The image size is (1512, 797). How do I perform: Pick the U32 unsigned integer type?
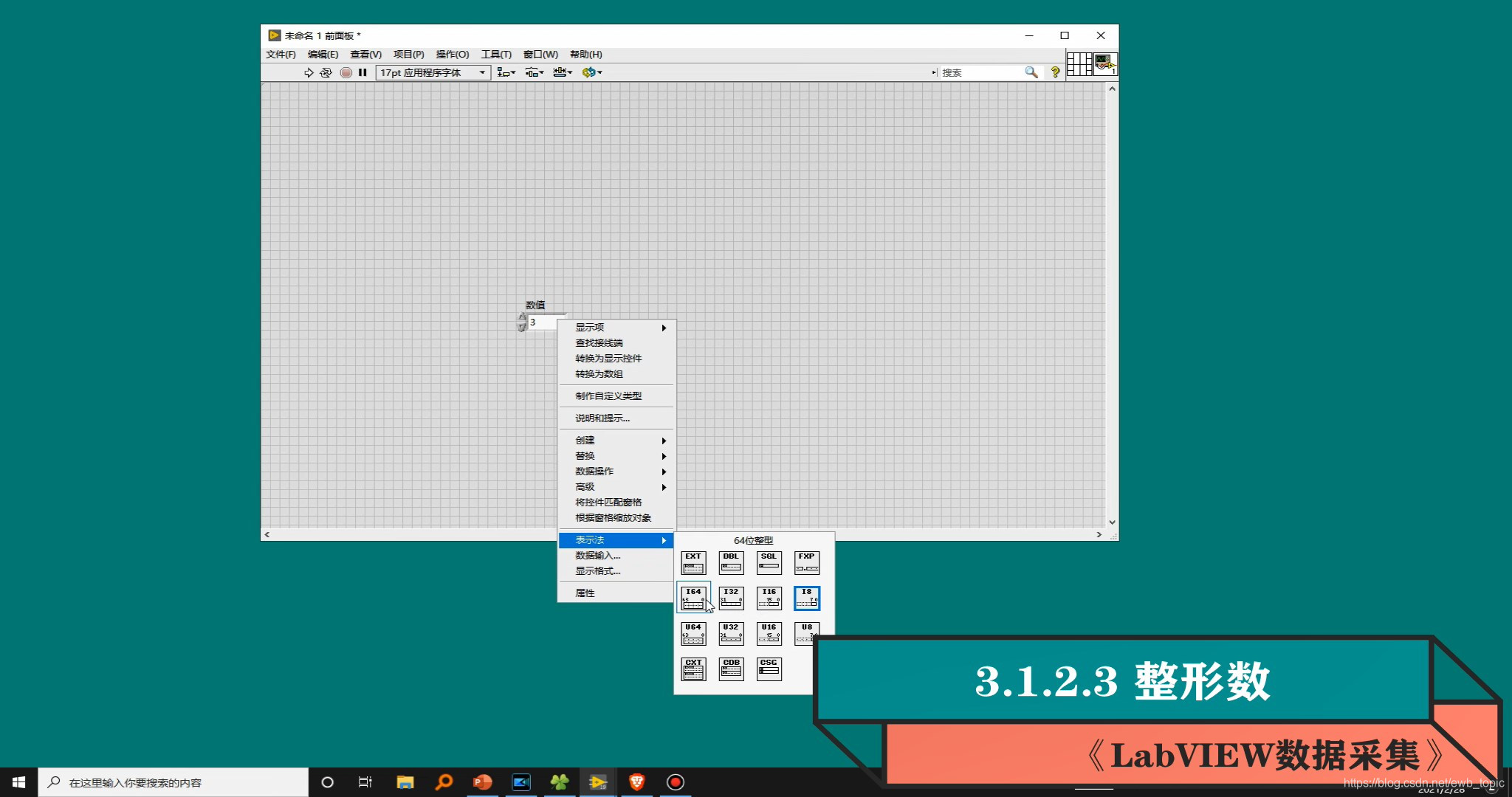[731, 634]
